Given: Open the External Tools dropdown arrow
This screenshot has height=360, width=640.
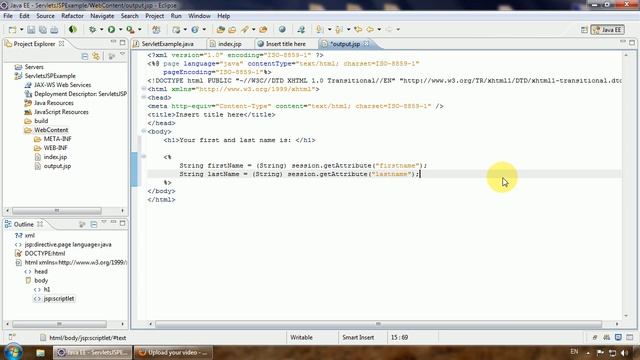Looking at the screenshot, I should [140, 29].
